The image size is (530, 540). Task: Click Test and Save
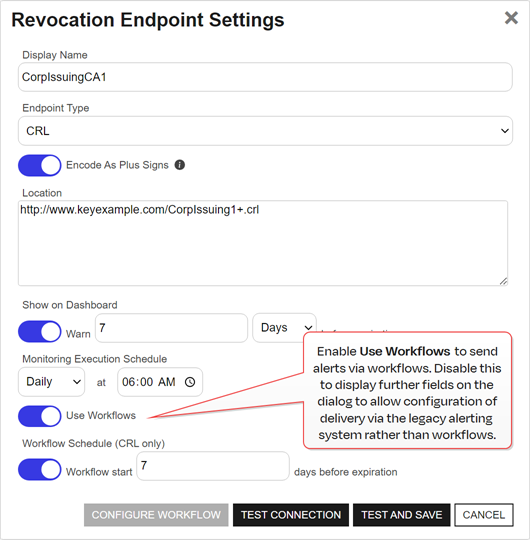click(402, 515)
